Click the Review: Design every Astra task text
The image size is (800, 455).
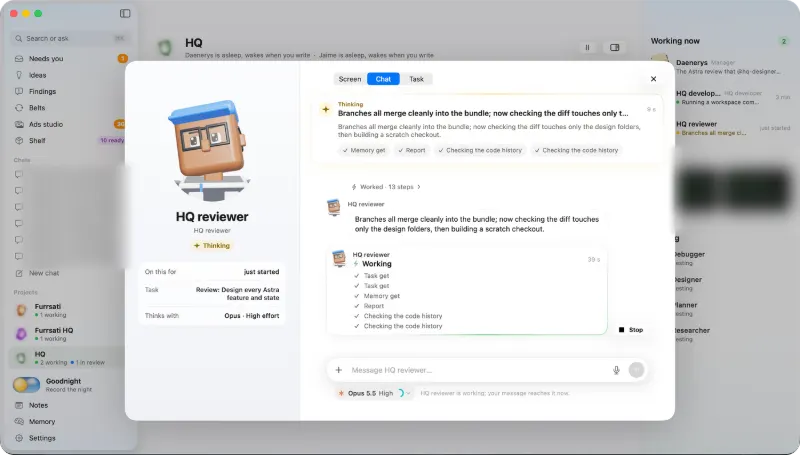tap(237, 293)
